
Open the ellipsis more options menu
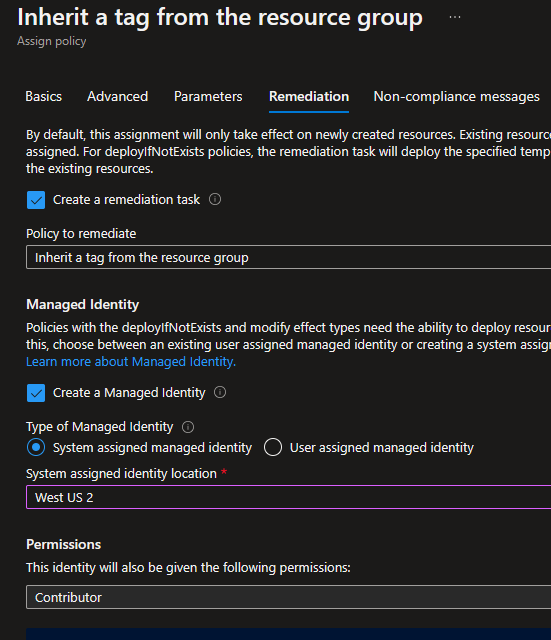[455, 17]
